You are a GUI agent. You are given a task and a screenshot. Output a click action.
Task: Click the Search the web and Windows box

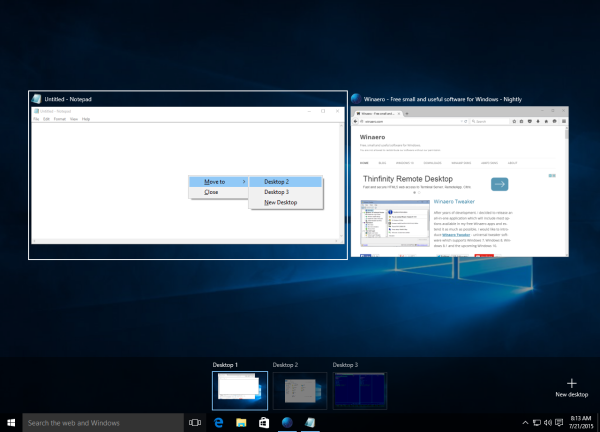tap(103, 423)
